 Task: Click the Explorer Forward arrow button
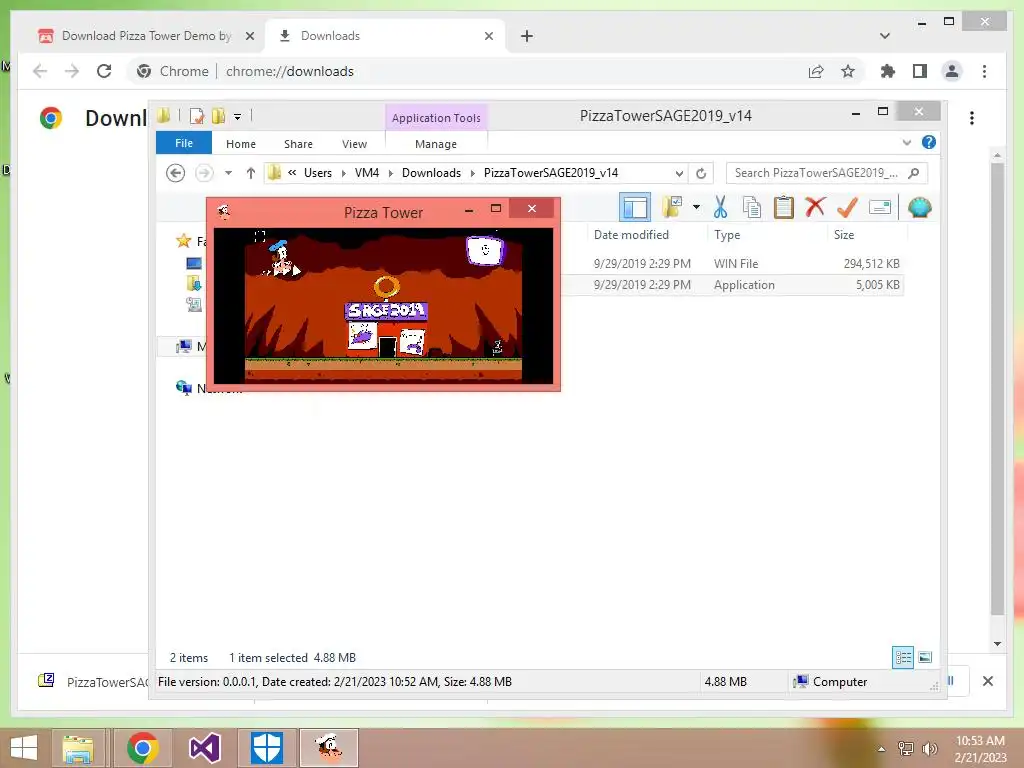204,173
